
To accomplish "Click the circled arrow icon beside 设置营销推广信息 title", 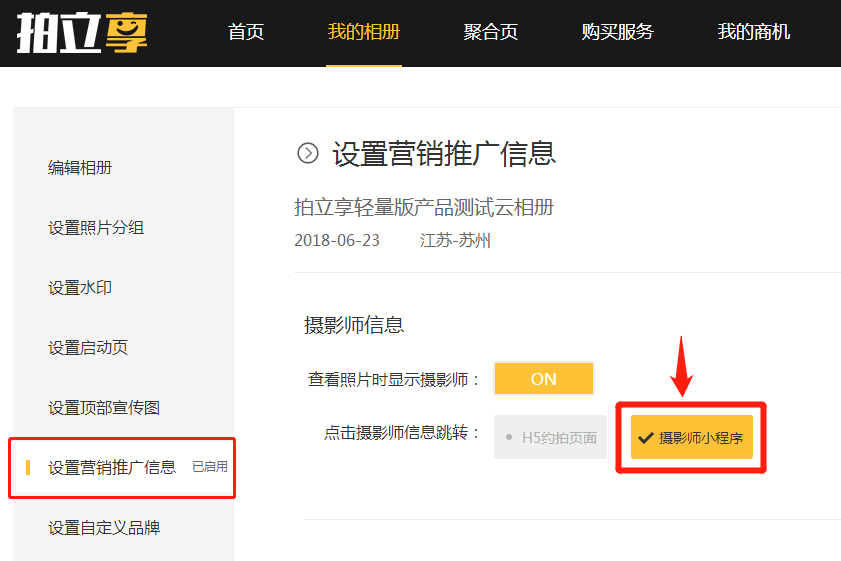I will click(x=308, y=153).
